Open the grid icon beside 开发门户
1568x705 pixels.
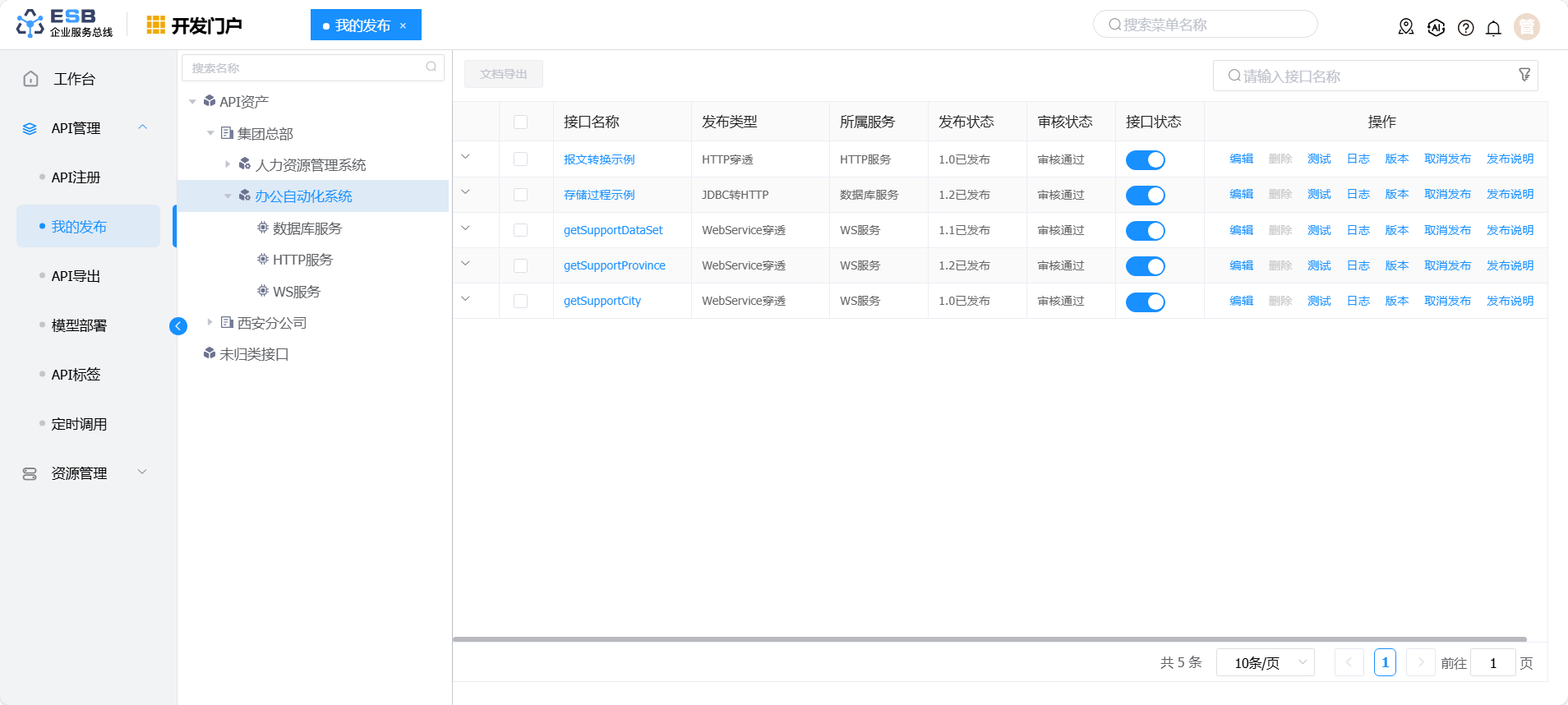coord(155,25)
